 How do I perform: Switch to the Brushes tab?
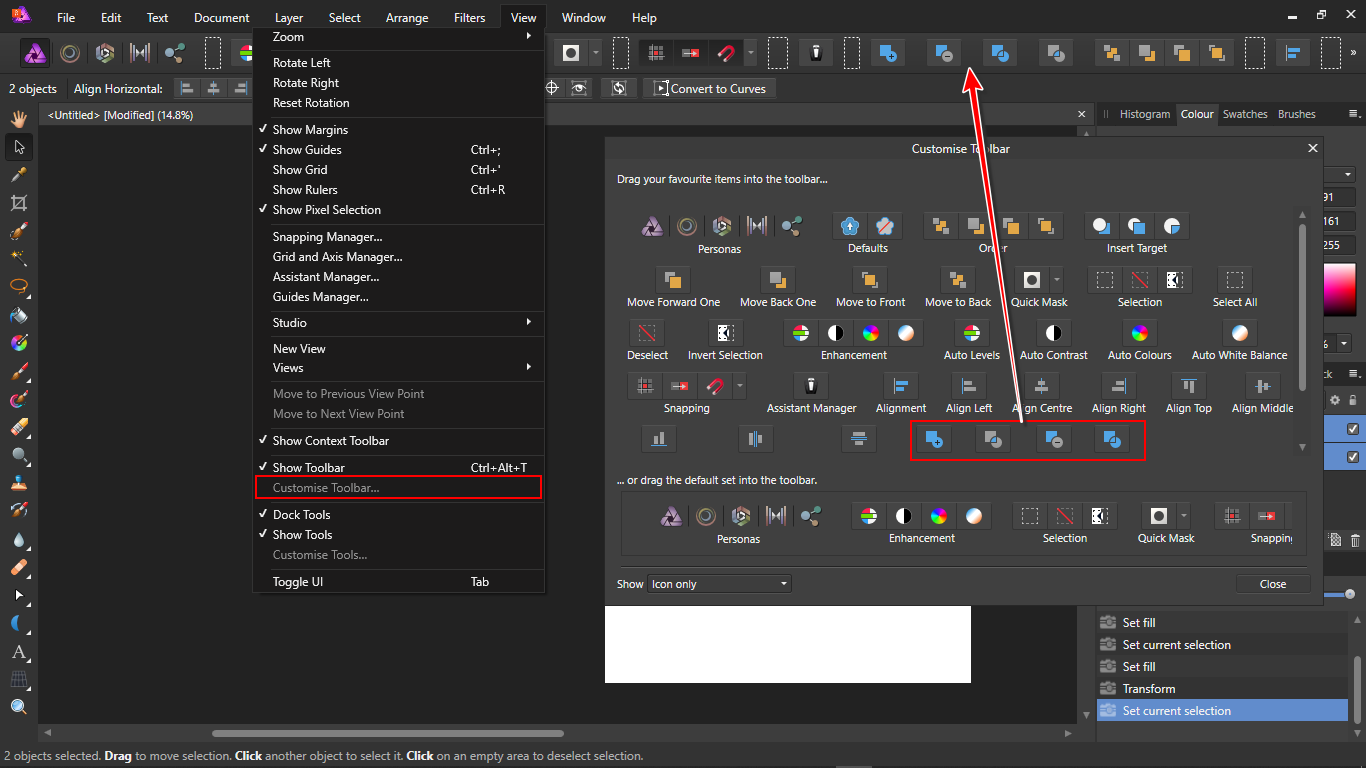point(1297,114)
